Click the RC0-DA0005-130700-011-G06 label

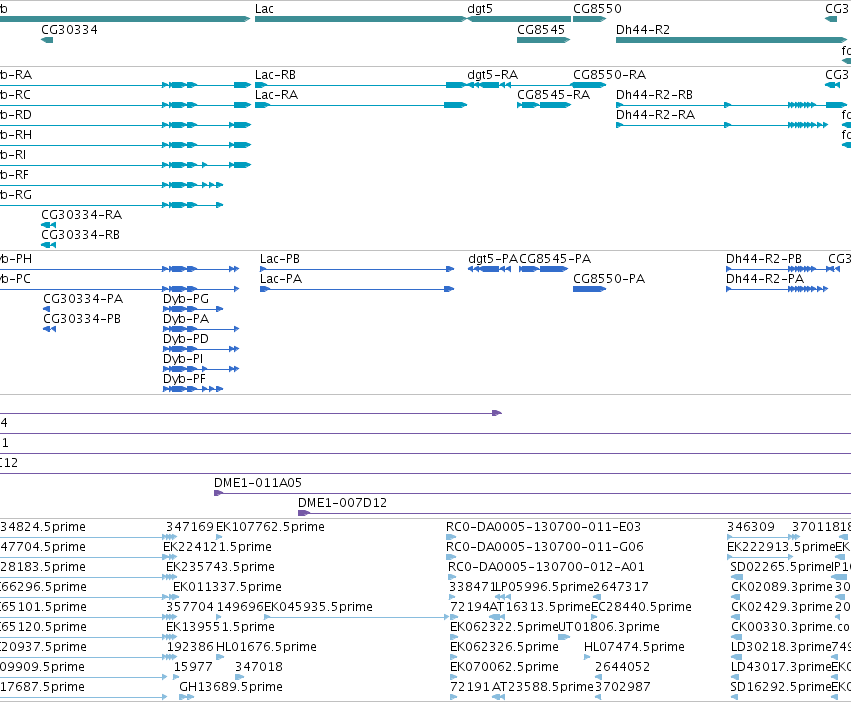[x=545, y=547]
